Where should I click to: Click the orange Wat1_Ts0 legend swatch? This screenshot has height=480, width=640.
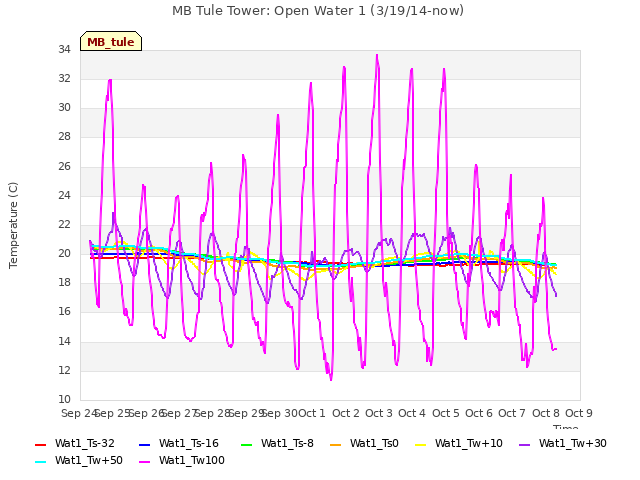pyautogui.click(x=336, y=444)
